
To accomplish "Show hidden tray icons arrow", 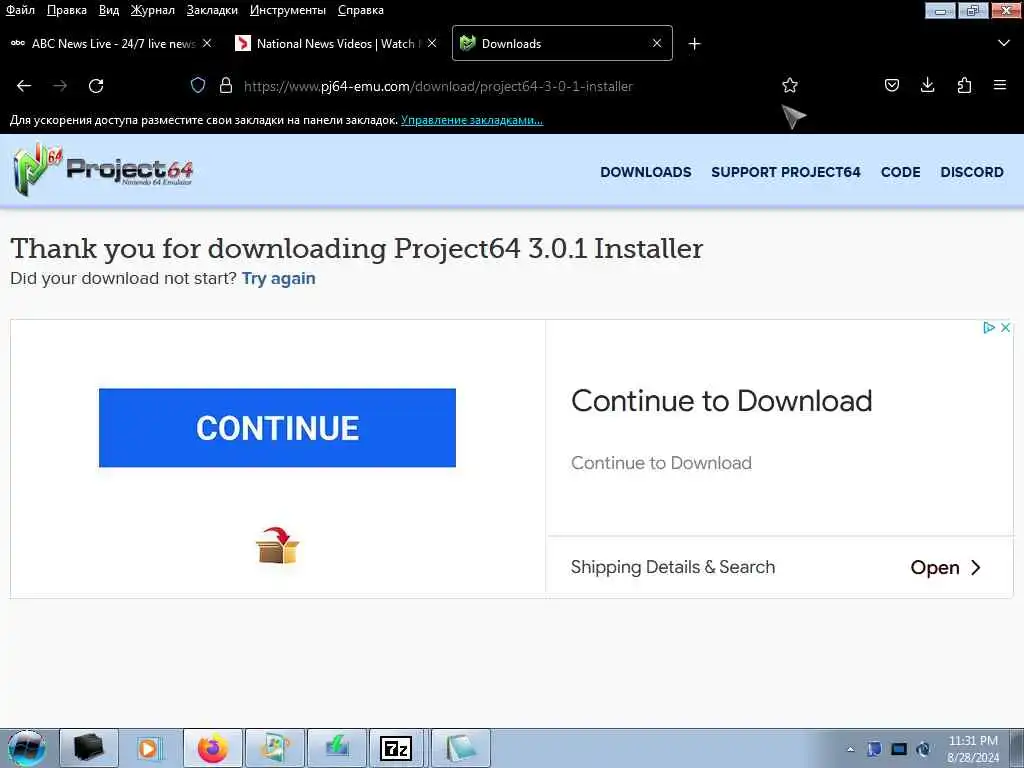I will pyautogui.click(x=850, y=749).
